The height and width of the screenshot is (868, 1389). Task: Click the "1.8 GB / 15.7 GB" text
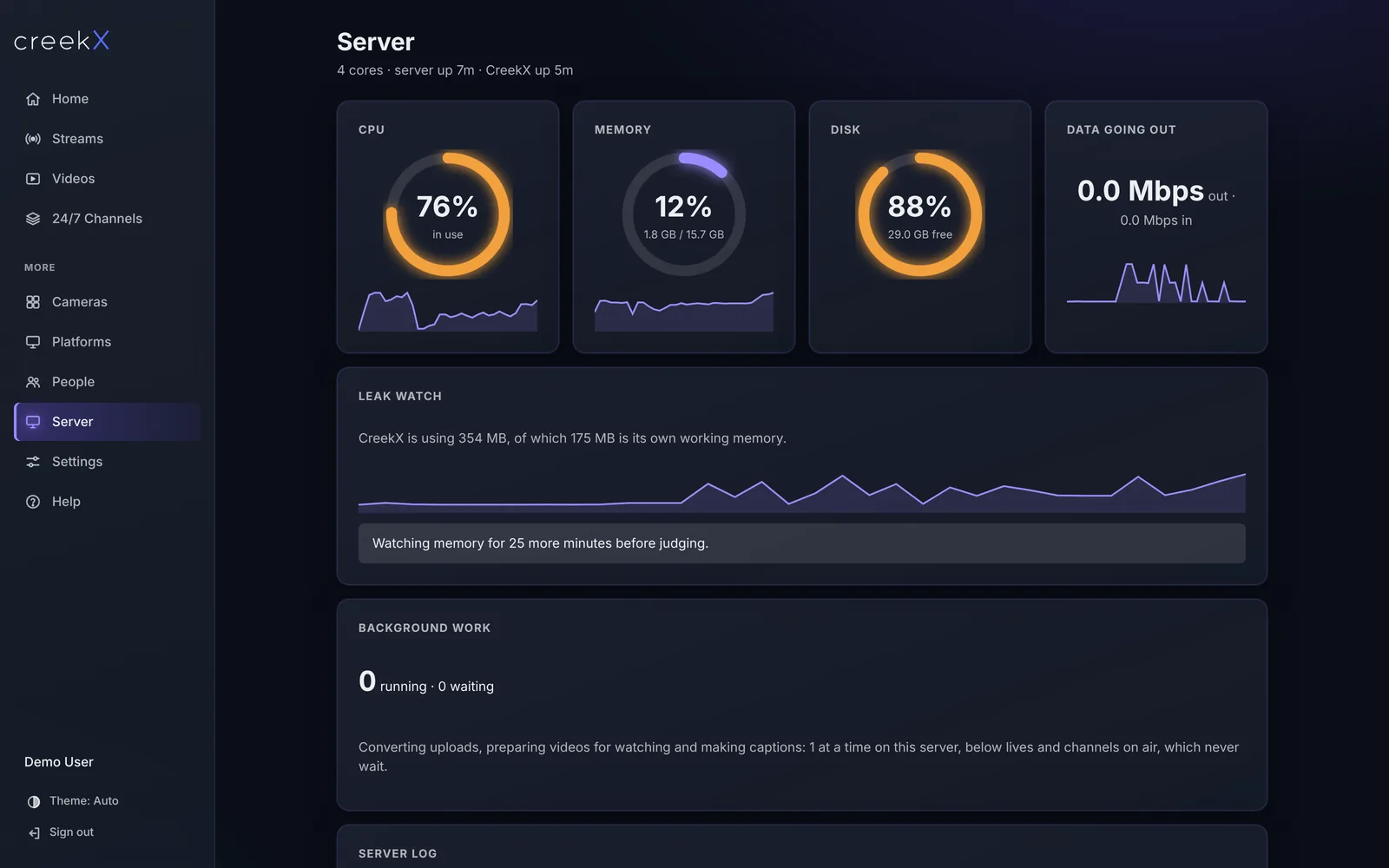pyautogui.click(x=684, y=234)
